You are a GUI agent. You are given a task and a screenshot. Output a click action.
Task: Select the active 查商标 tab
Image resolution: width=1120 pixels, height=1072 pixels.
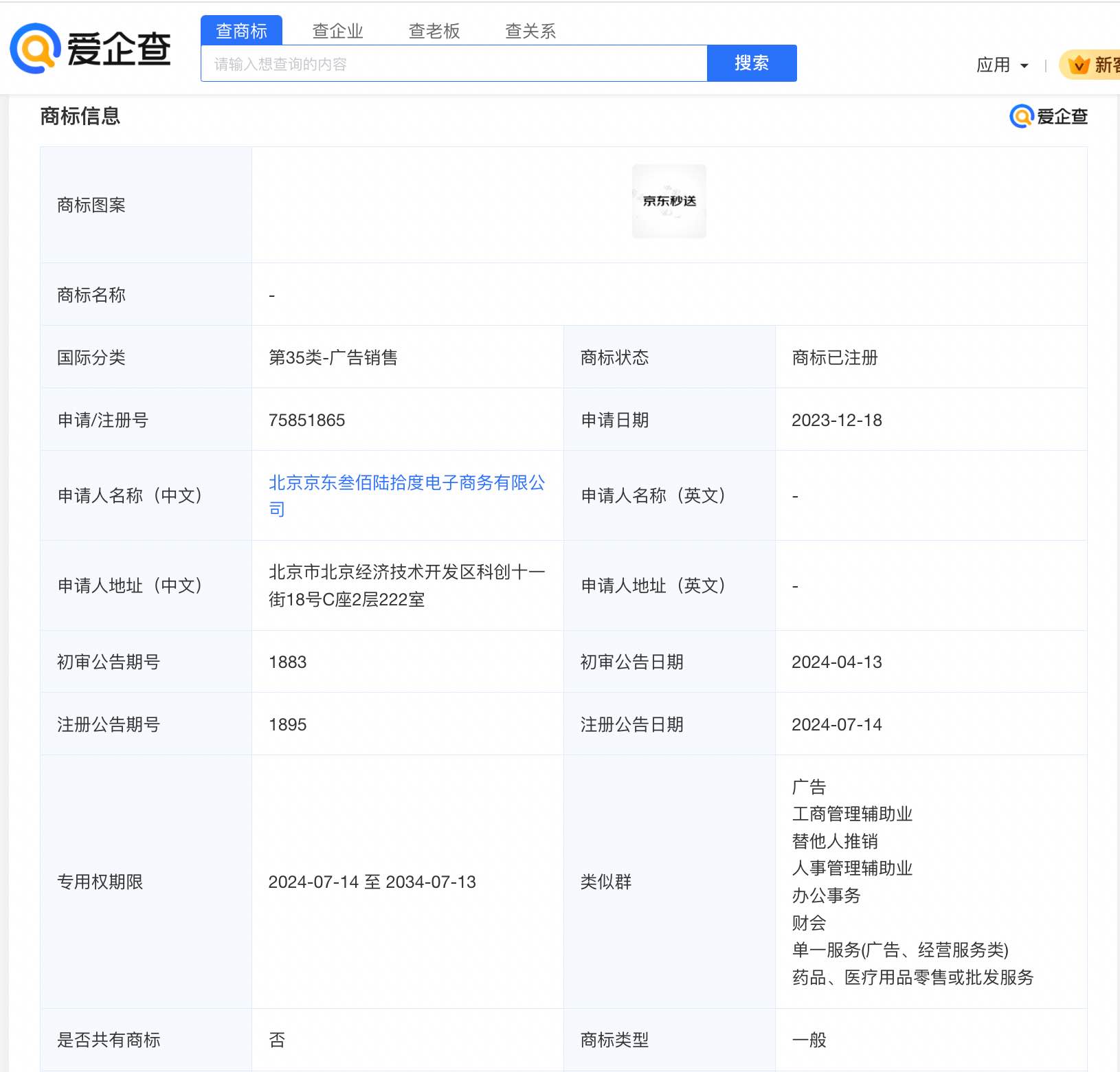click(x=242, y=30)
